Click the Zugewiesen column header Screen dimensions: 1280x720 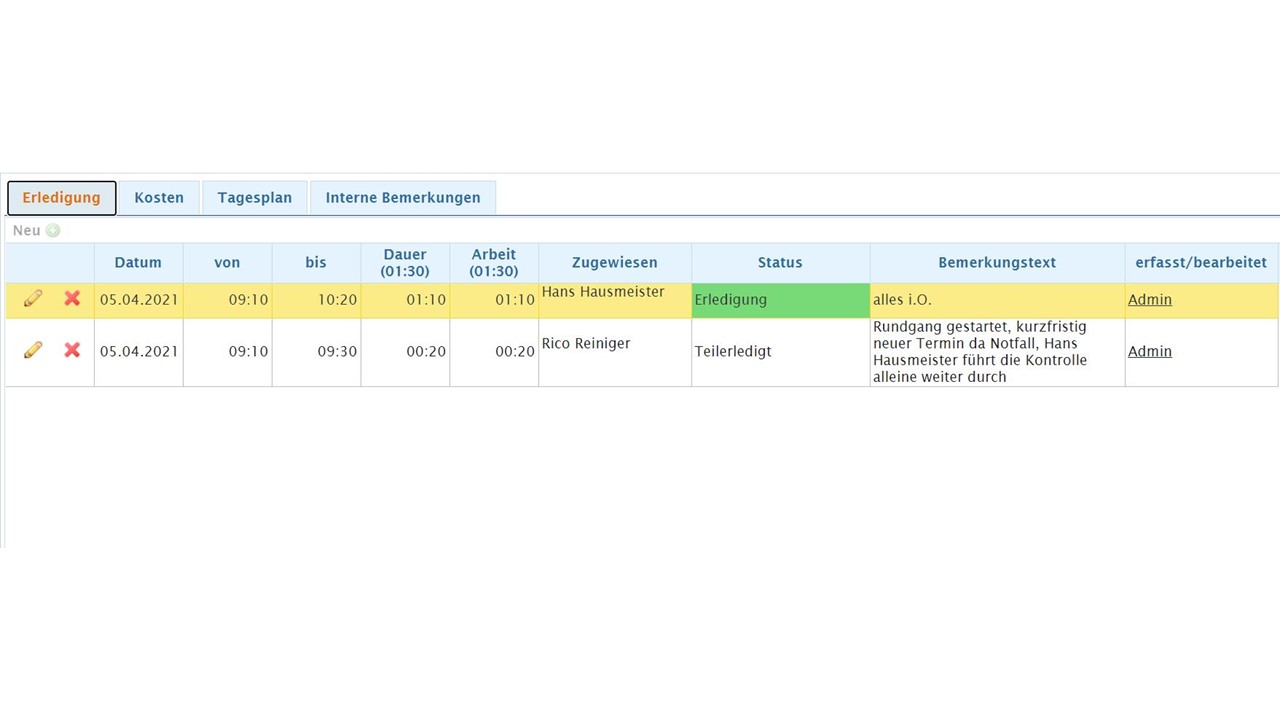tap(615, 263)
